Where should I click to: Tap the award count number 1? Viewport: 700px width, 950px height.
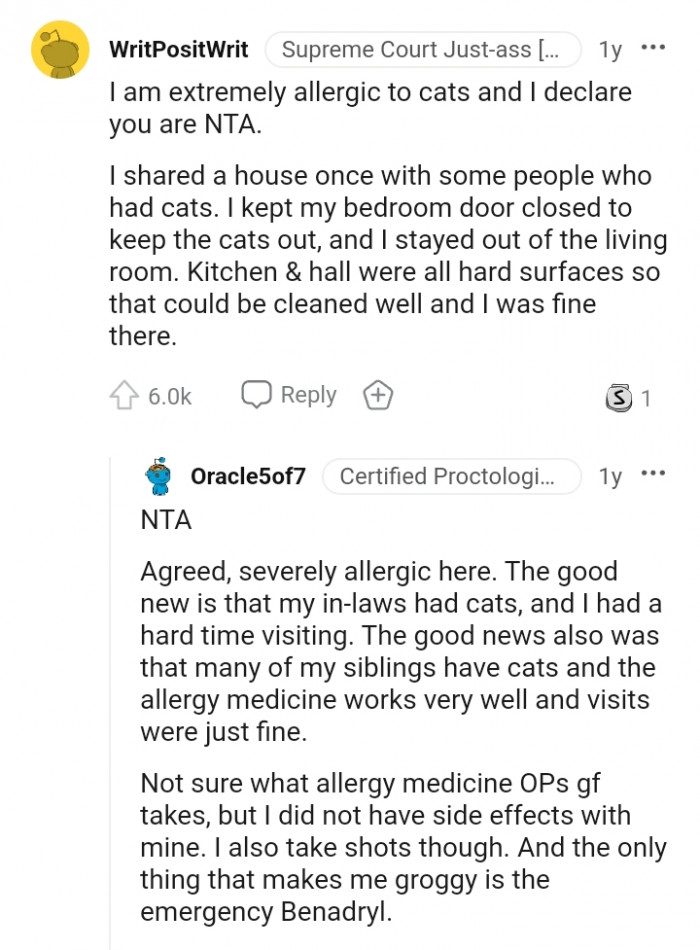pos(645,396)
